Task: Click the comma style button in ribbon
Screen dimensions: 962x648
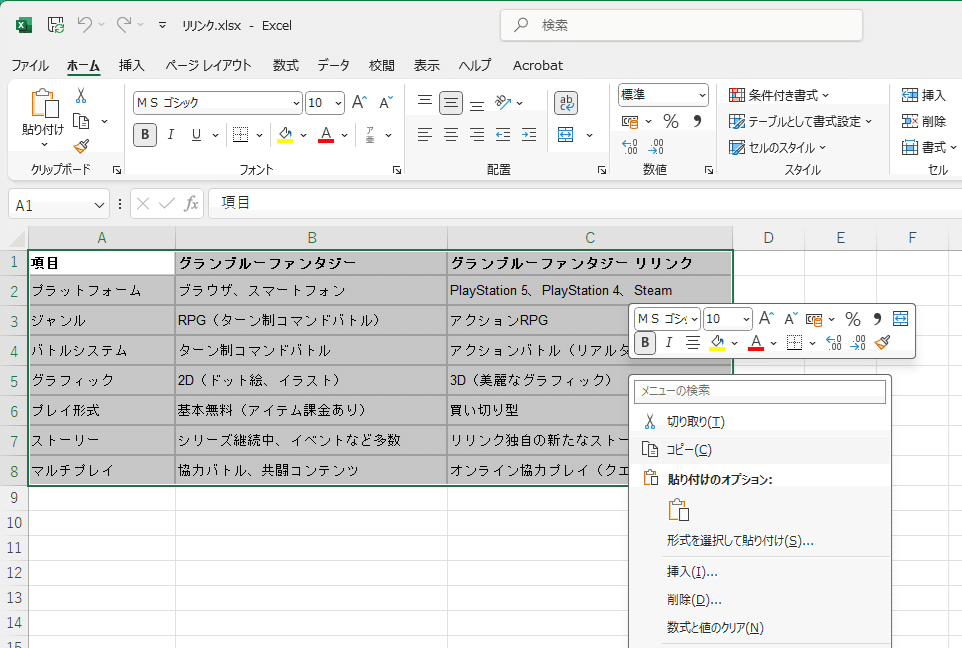Action: pyautogui.click(x=697, y=122)
